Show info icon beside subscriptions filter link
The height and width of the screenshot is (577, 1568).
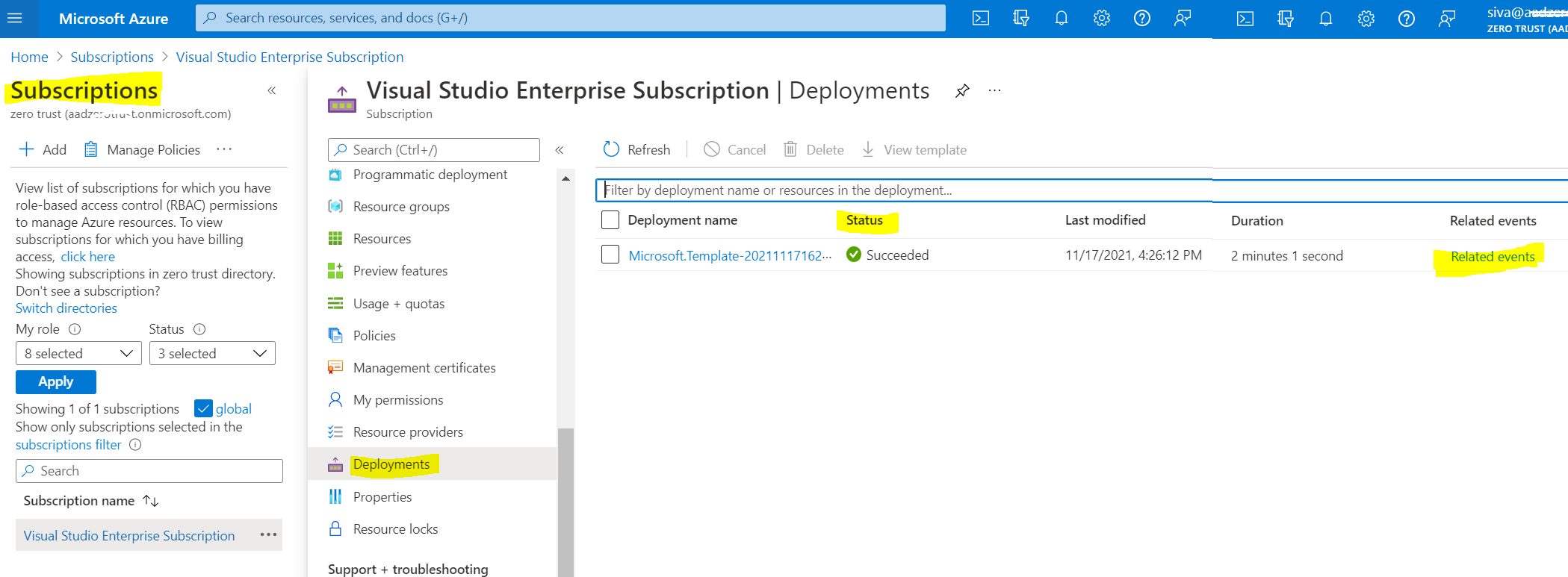click(135, 445)
